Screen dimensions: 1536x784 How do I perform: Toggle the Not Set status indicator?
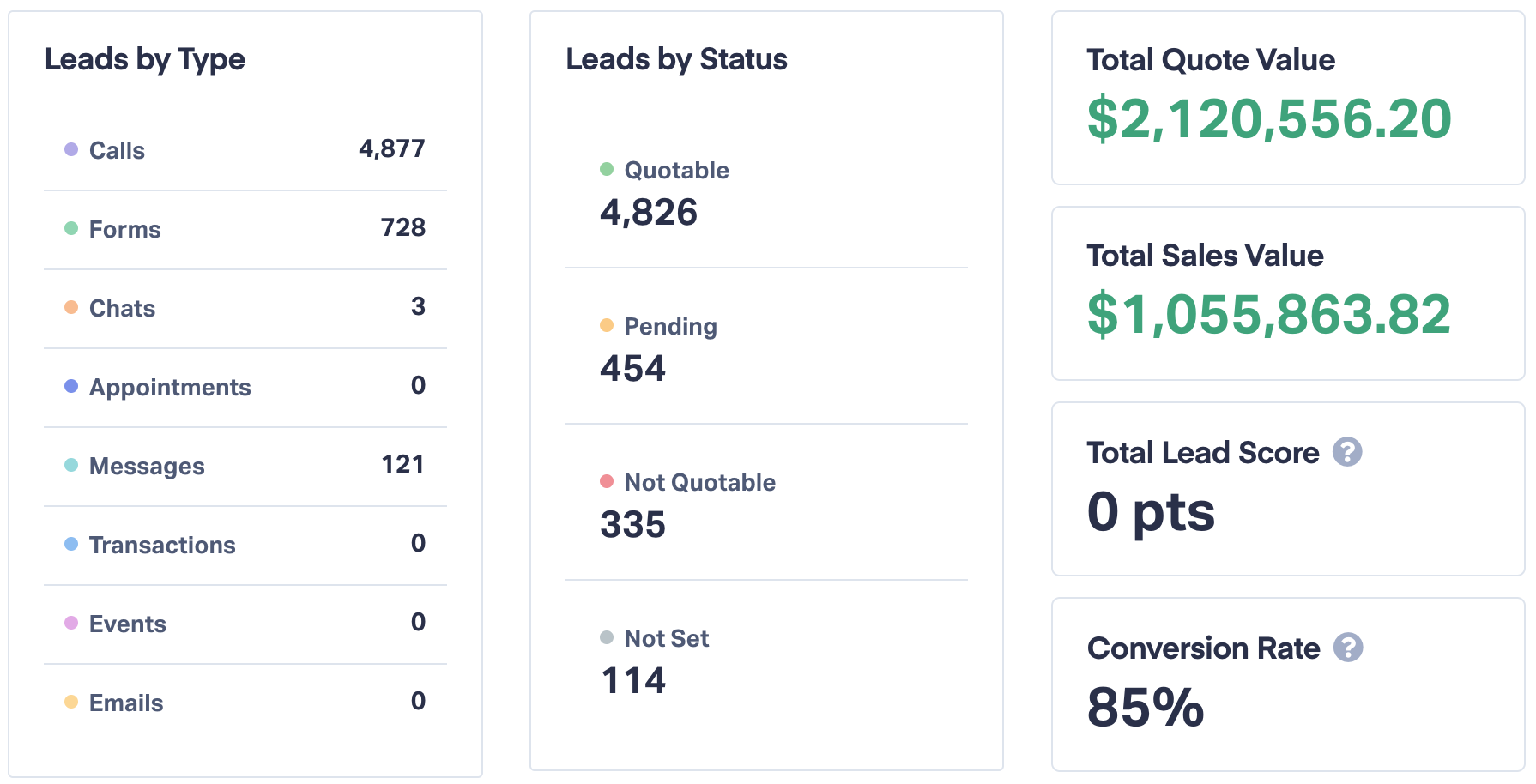pos(608,638)
